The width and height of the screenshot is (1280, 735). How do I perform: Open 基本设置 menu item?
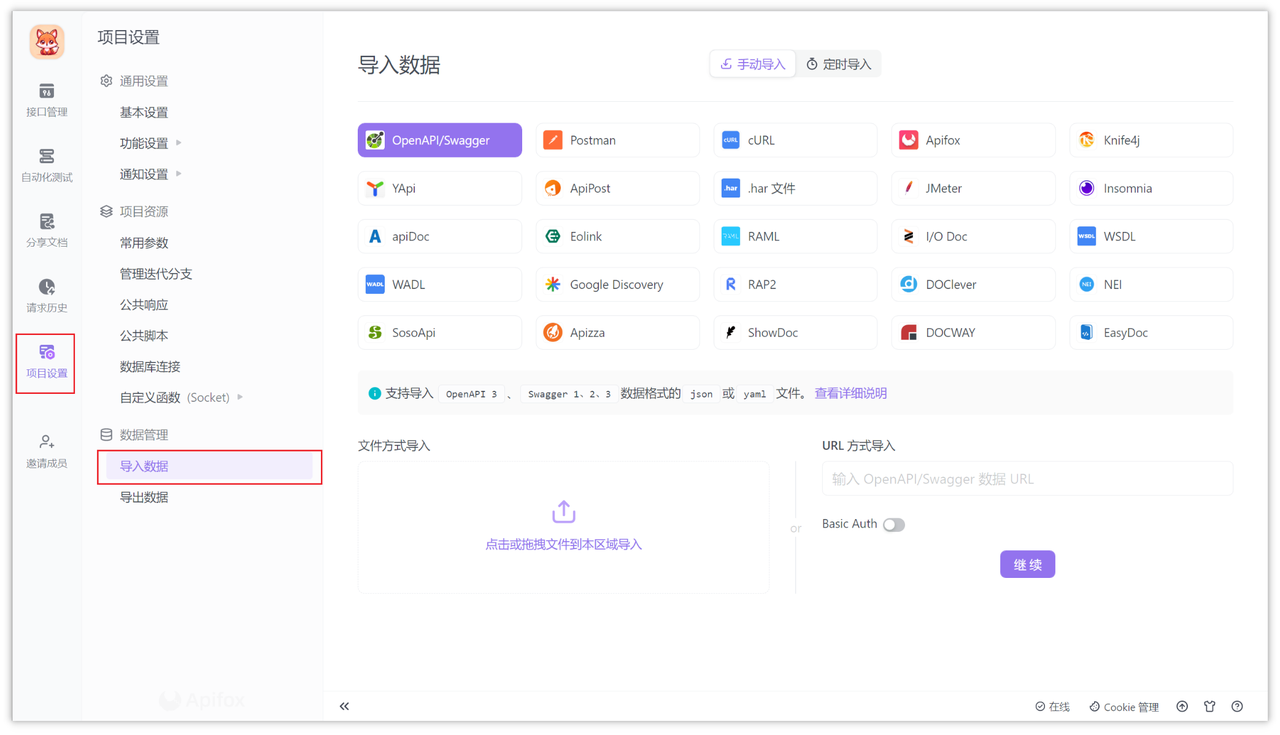(144, 112)
